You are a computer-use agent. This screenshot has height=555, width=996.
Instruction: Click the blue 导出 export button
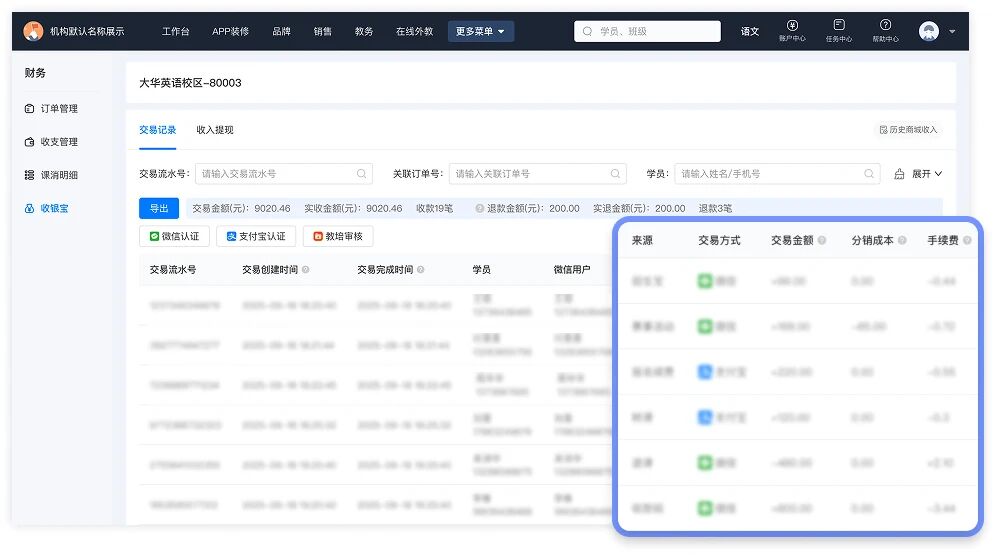point(159,208)
